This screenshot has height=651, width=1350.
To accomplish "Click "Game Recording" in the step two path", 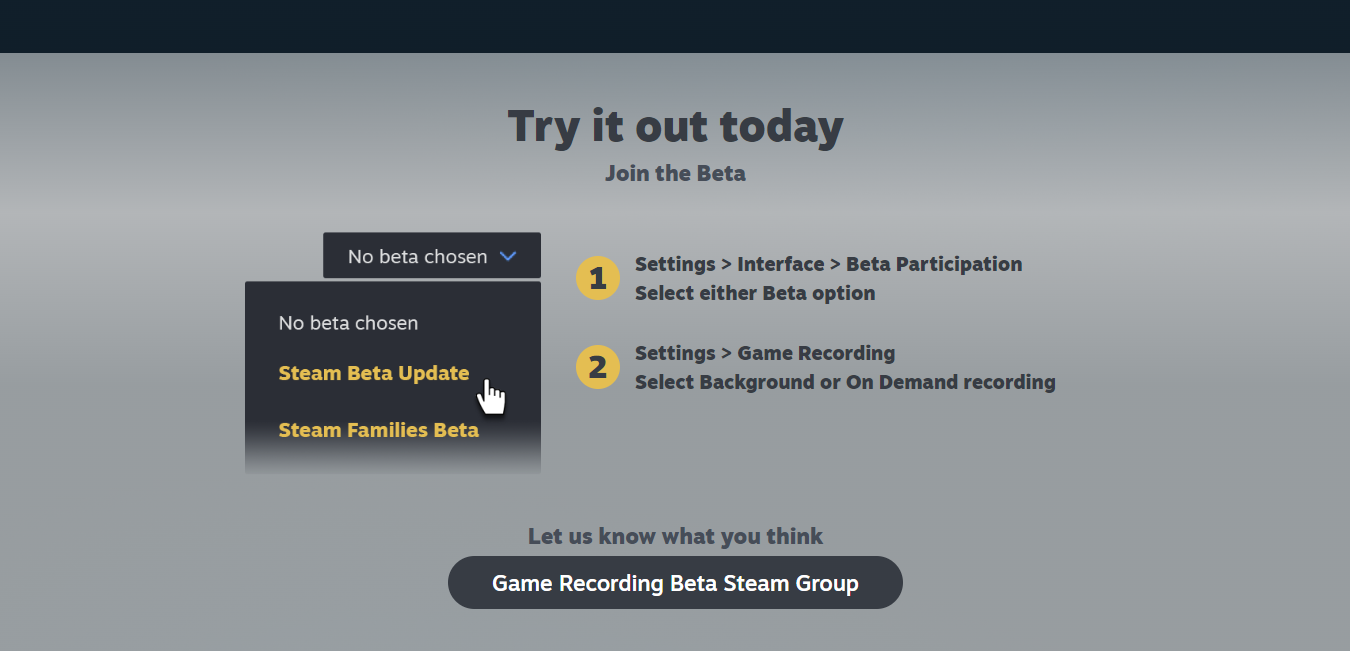I will click(816, 353).
